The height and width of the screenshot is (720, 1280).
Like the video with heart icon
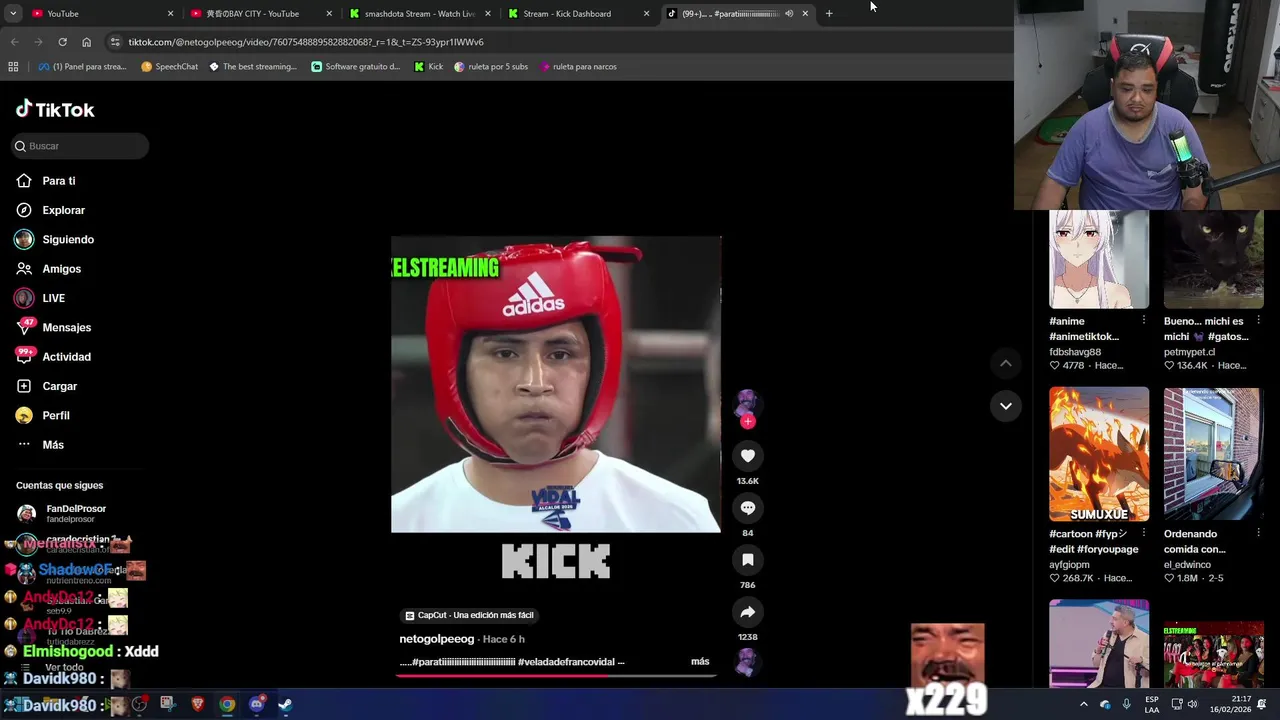[x=748, y=456]
